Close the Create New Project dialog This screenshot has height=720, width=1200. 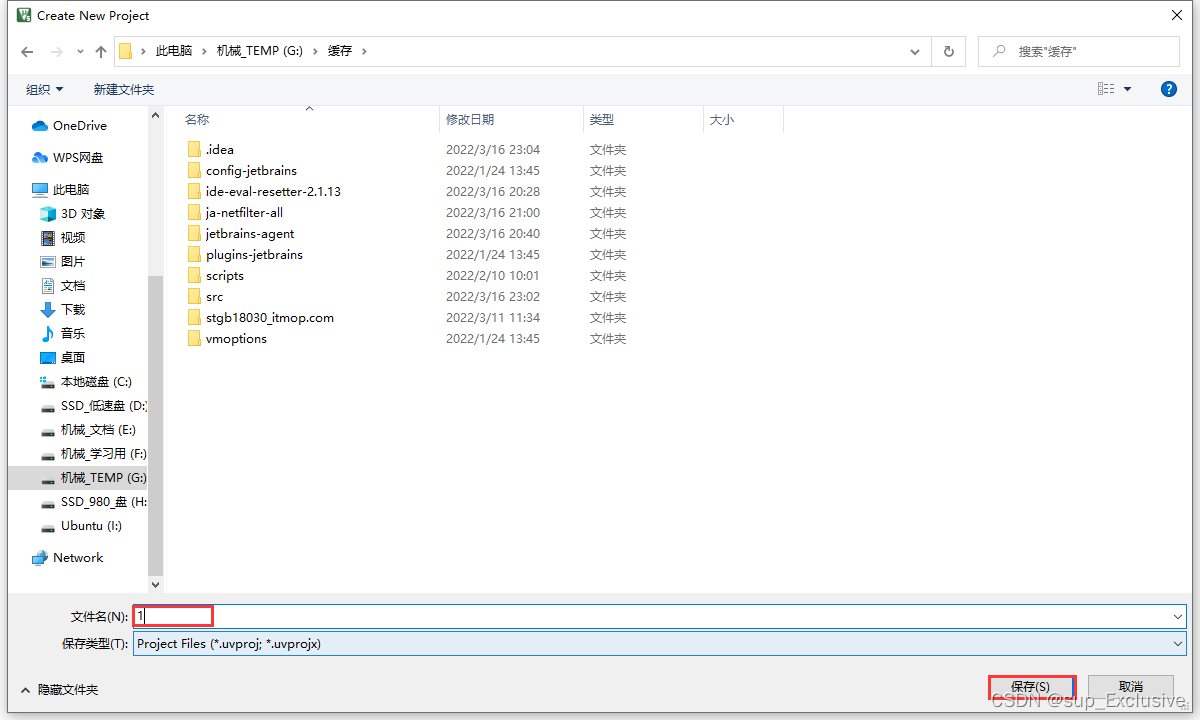coord(1176,15)
